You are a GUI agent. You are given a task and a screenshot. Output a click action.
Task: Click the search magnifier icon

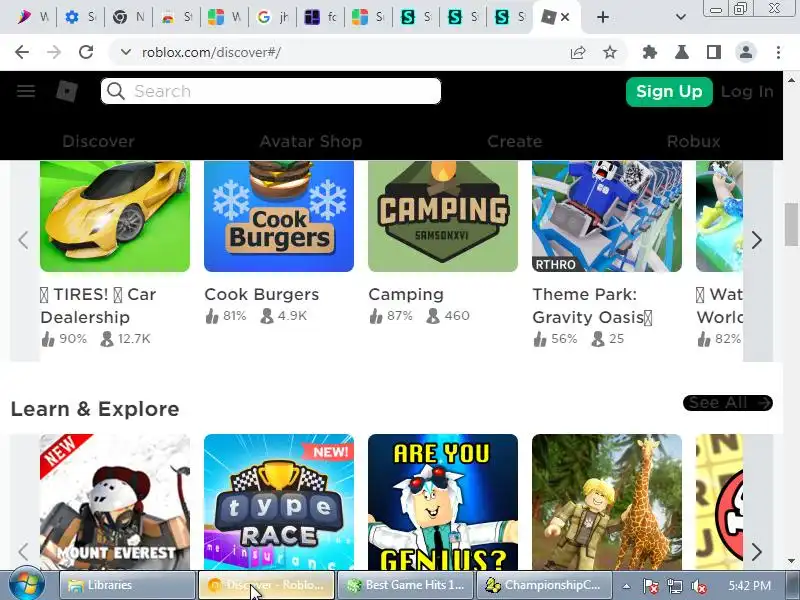coord(116,91)
